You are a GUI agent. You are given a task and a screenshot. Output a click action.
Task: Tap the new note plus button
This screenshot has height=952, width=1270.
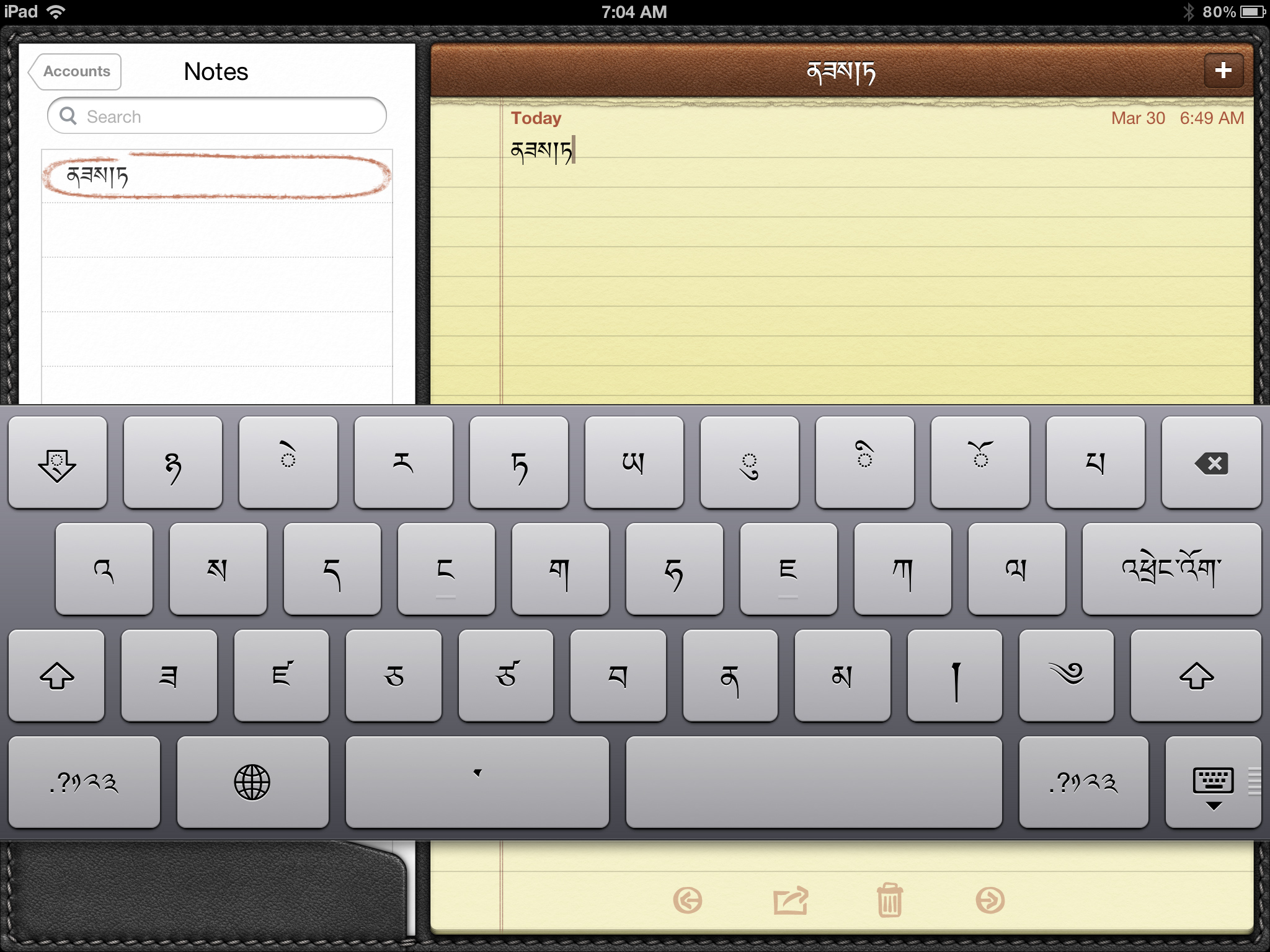[x=1224, y=70]
